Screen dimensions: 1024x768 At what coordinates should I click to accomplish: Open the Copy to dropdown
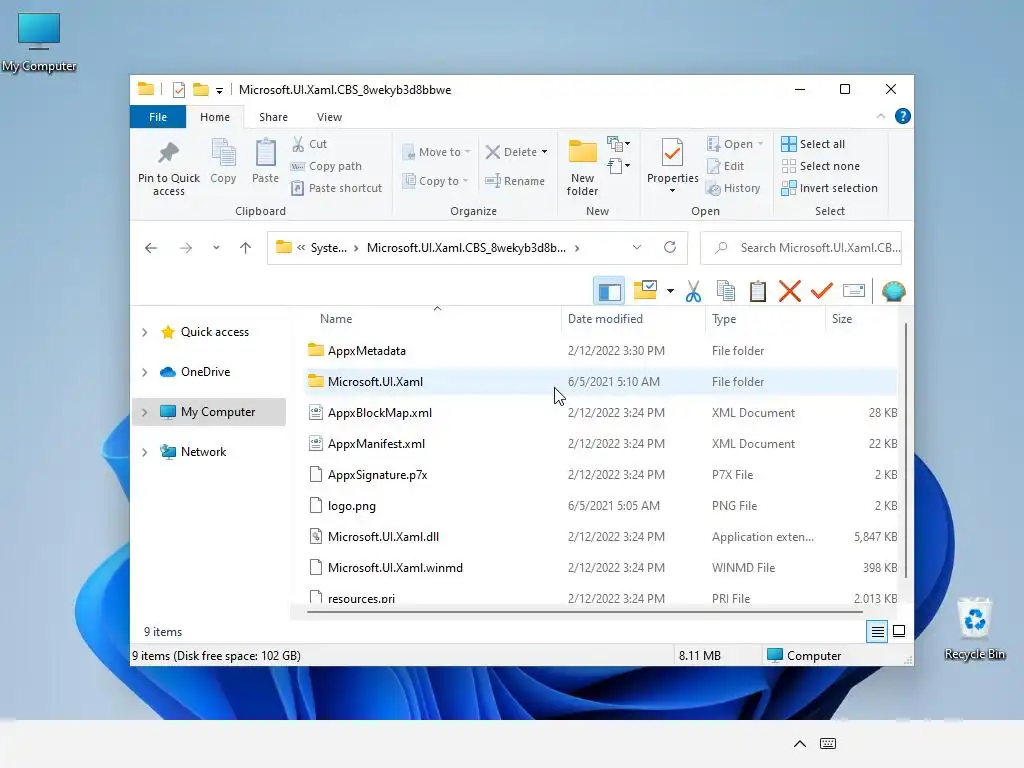coord(436,181)
